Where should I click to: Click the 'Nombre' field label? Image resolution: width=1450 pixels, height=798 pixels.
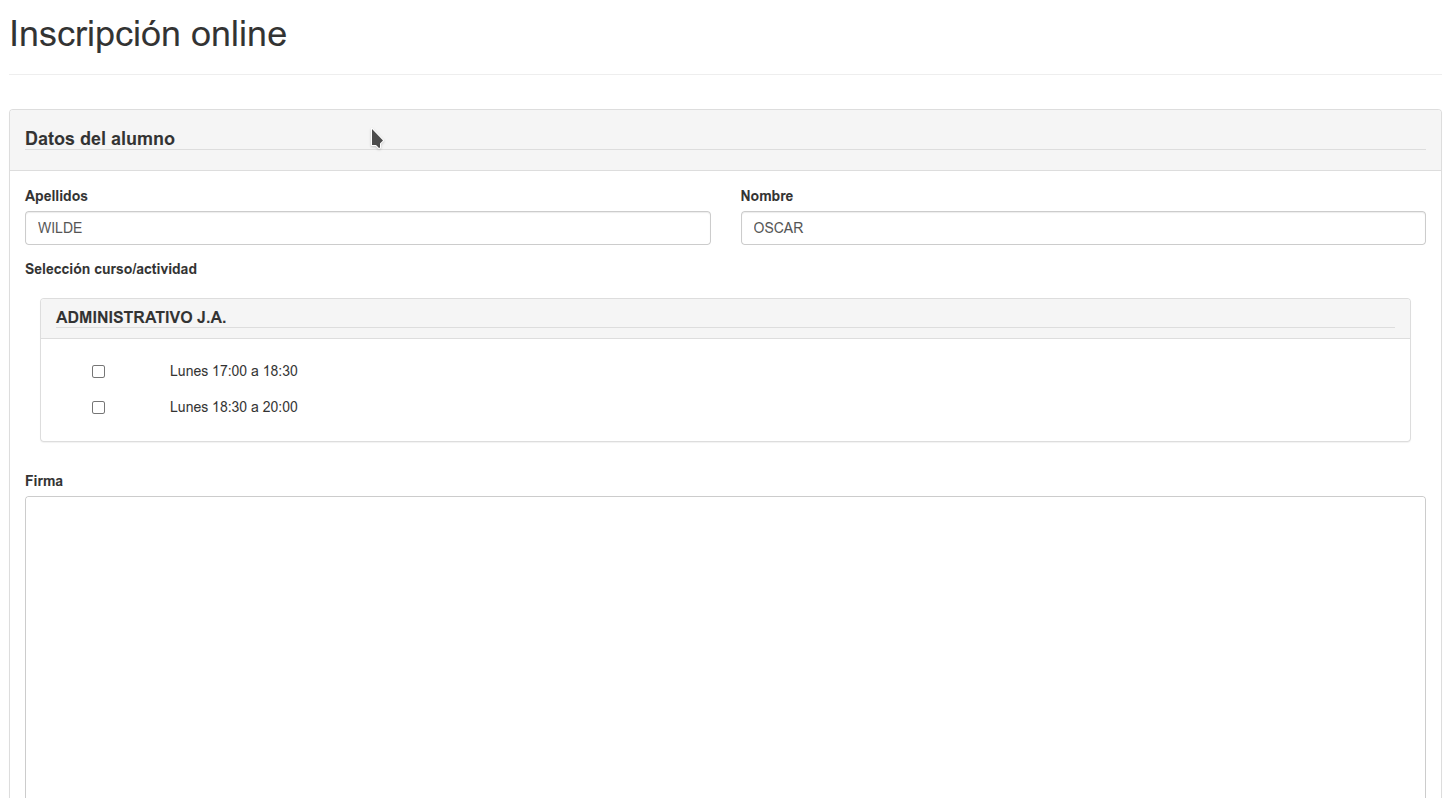pos(766,196)
